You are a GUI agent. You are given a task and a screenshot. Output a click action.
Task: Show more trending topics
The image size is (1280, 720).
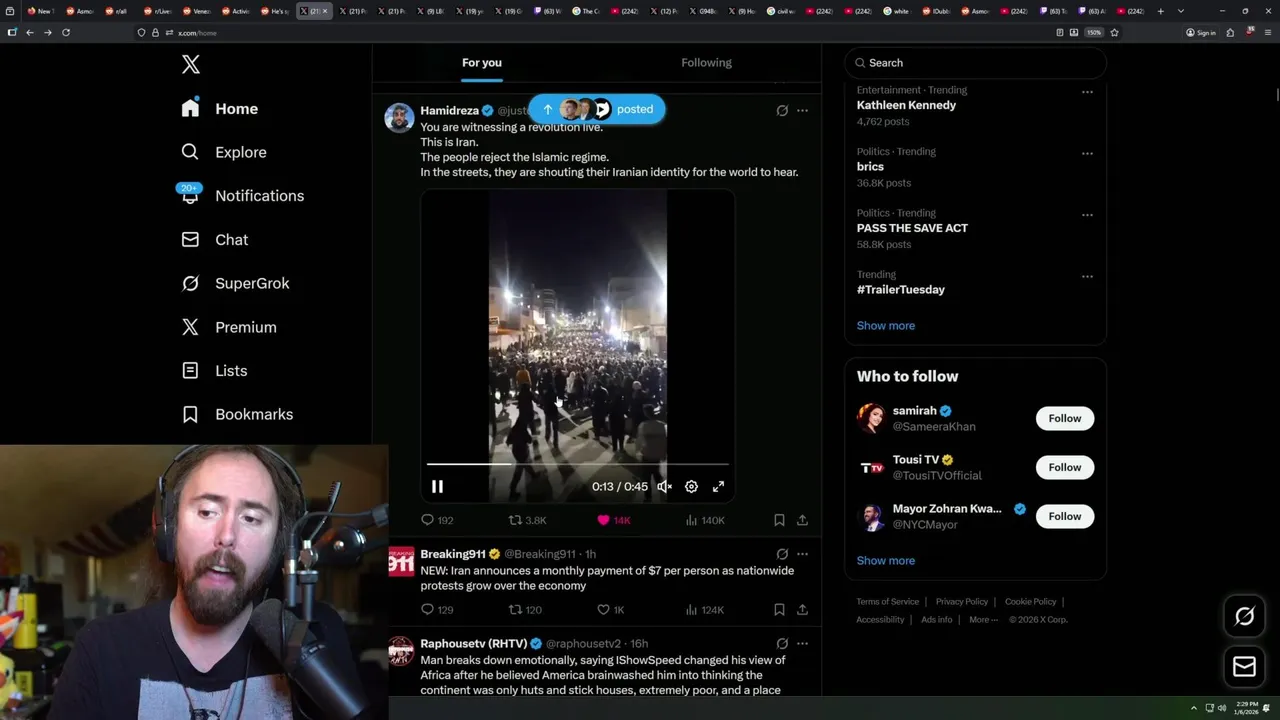886,326
